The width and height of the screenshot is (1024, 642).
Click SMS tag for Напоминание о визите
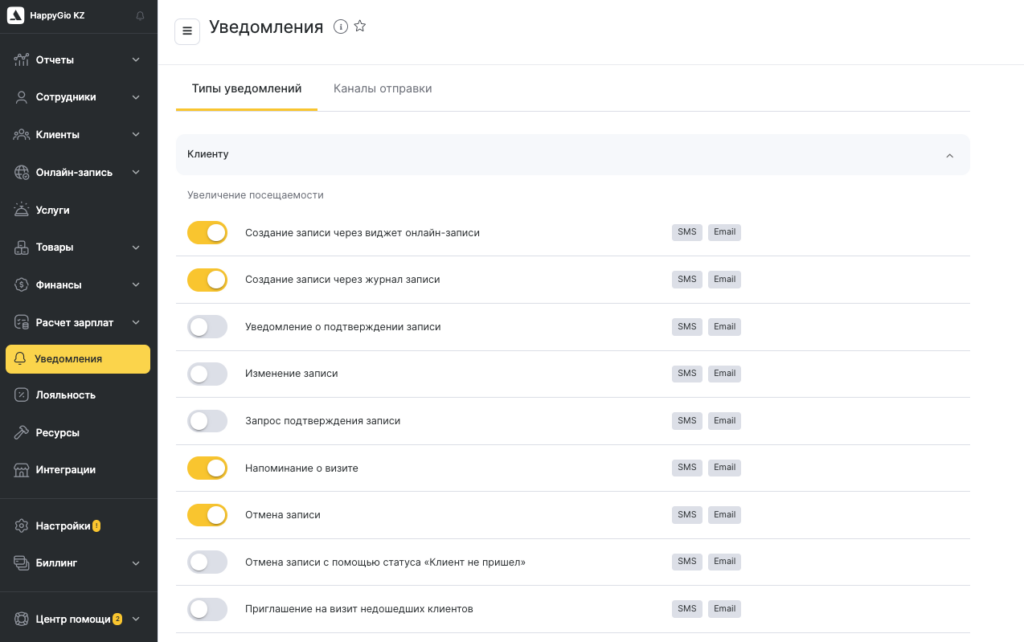tap(687, 467)
